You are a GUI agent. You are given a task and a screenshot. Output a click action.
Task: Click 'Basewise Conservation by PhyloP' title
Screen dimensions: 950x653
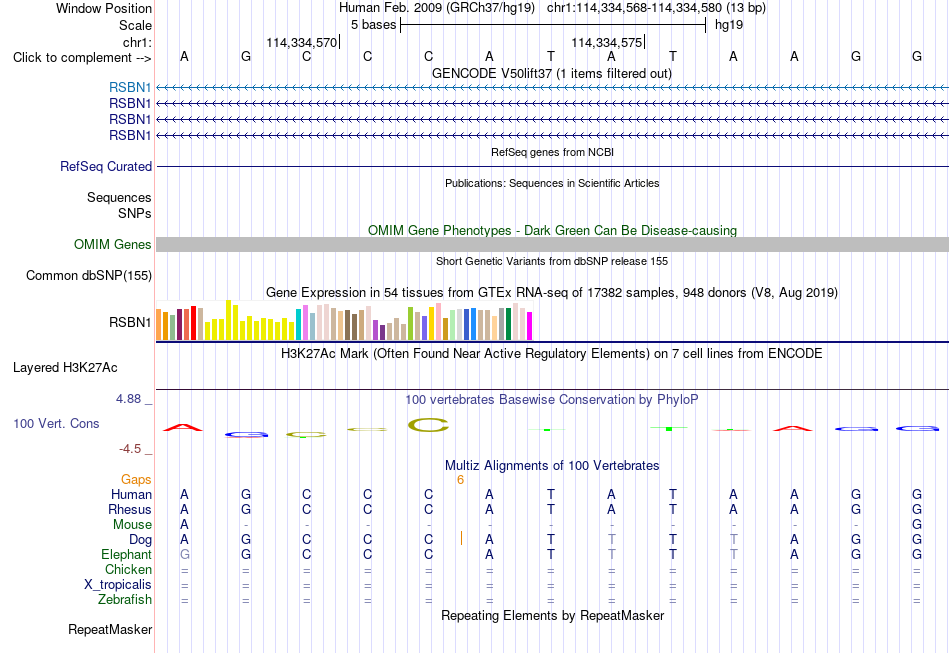[552, 400]
